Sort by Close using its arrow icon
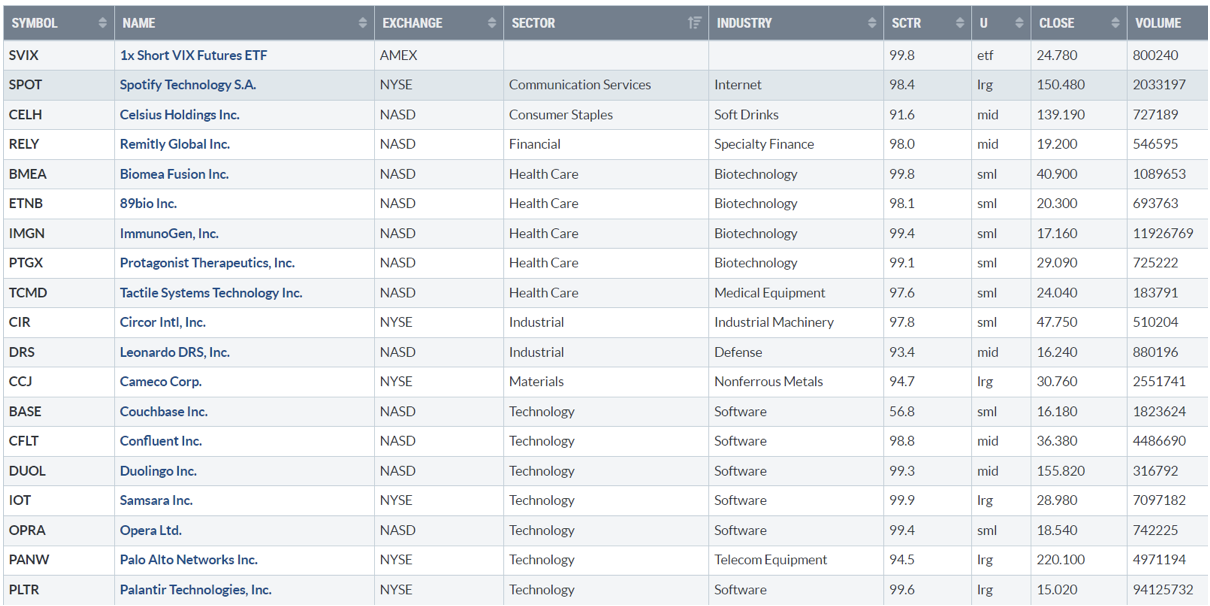The width and height of the screenshot is (1210, 606). pyautogui.click(x=1115, y=23)
